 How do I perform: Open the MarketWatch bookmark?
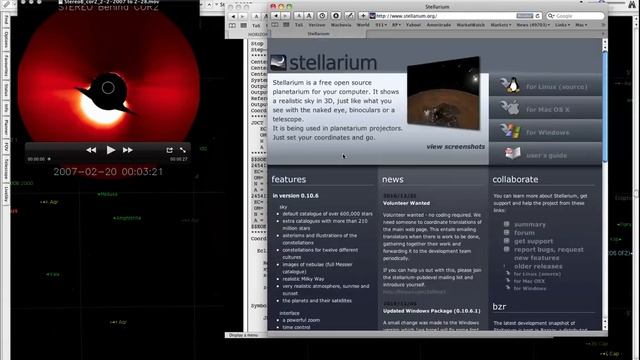470,25
